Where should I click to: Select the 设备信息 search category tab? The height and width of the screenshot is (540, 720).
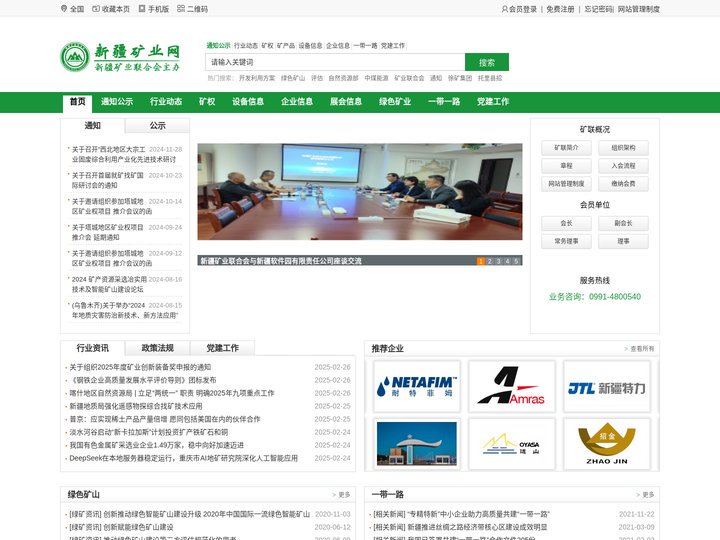(310, 45)
